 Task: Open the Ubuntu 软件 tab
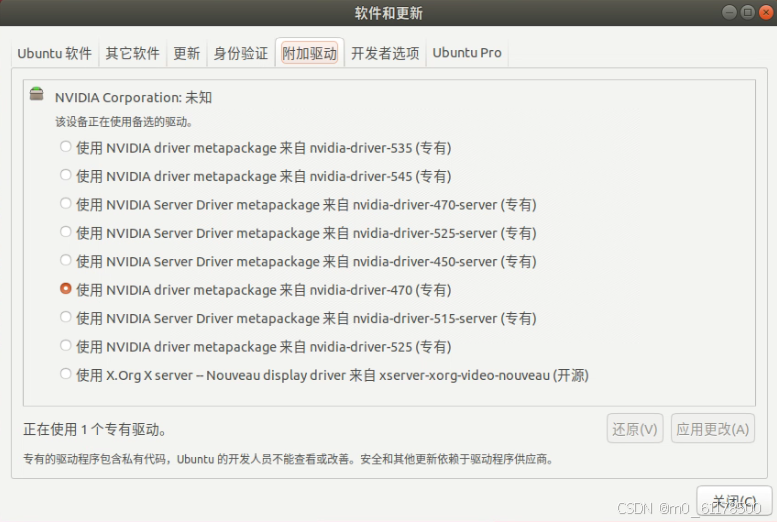(55, 53)
